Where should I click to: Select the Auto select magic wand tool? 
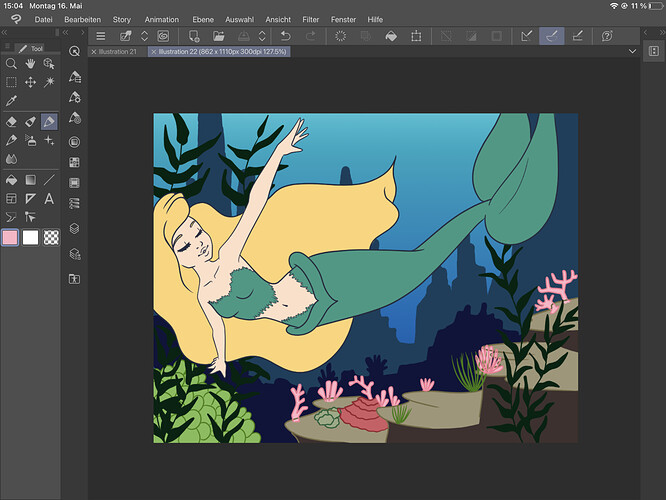coord(49,82)
